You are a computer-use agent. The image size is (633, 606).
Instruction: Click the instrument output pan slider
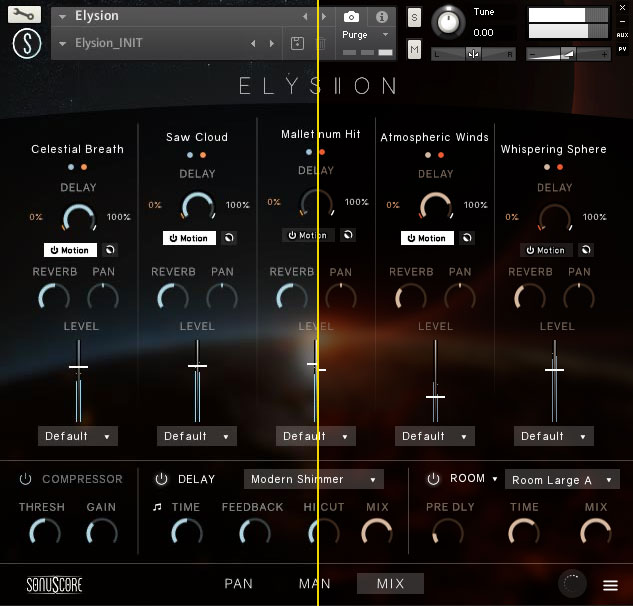pos(474,54)
